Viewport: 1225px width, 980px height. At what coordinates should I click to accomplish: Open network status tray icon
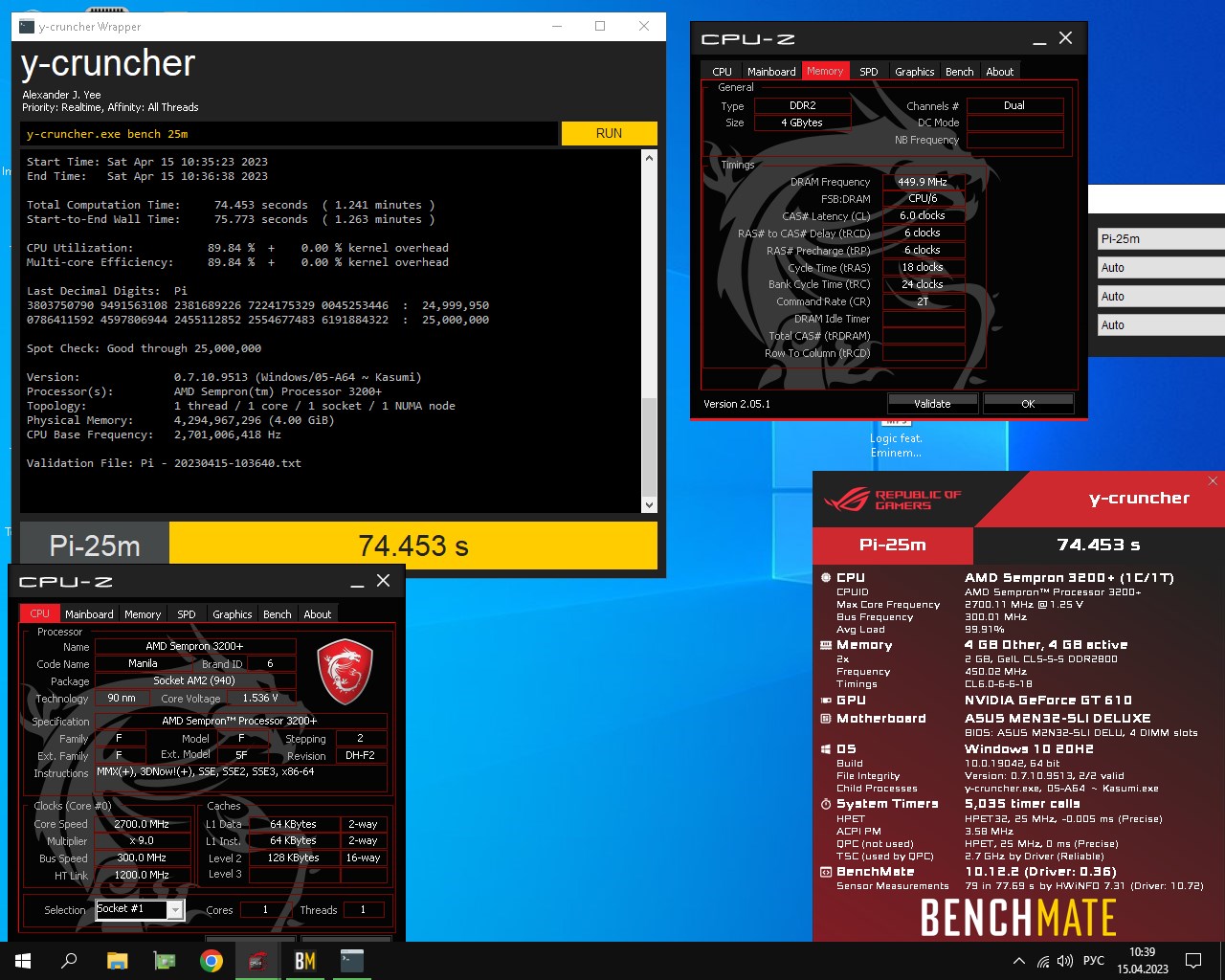coord(1043,961)
